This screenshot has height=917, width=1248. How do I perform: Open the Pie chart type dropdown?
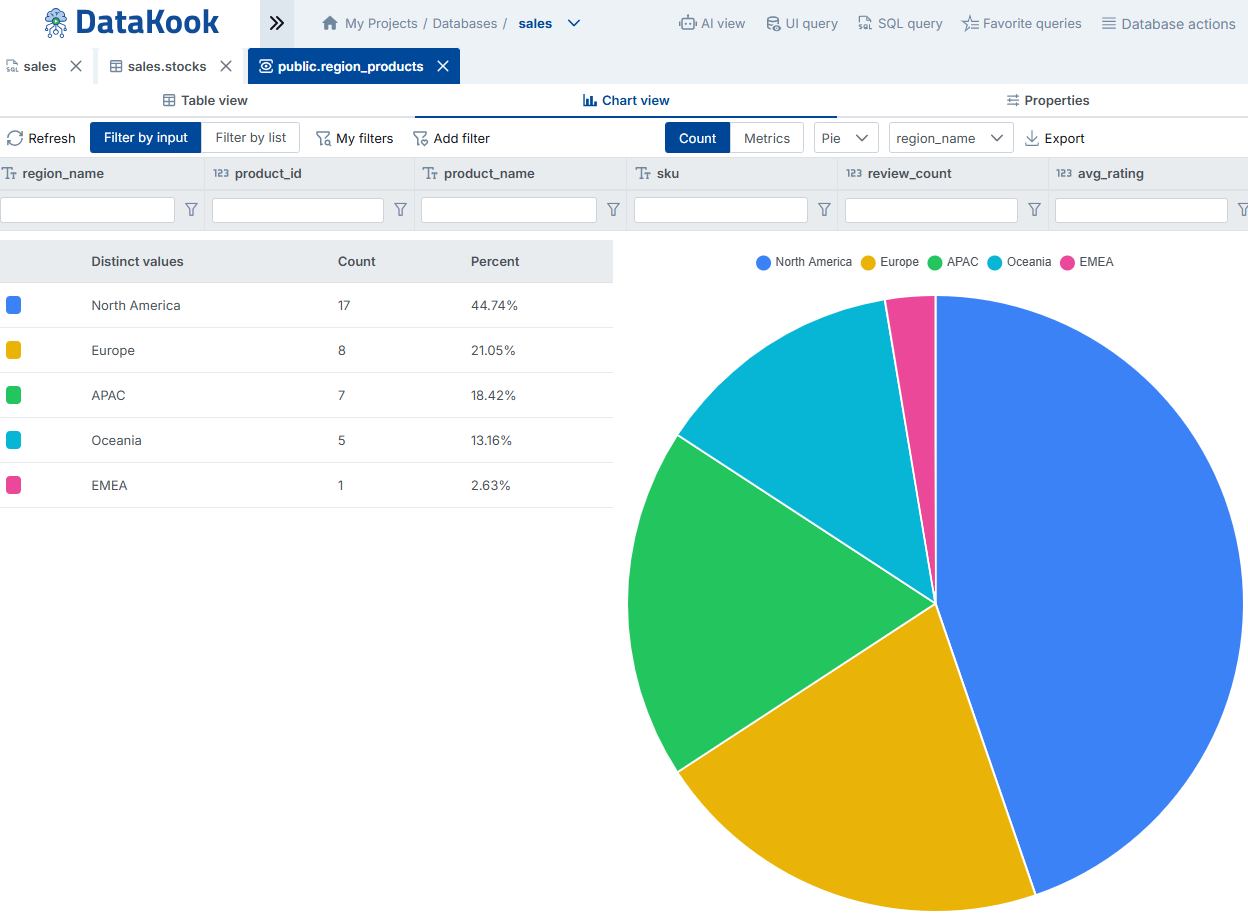coord(845,138)
